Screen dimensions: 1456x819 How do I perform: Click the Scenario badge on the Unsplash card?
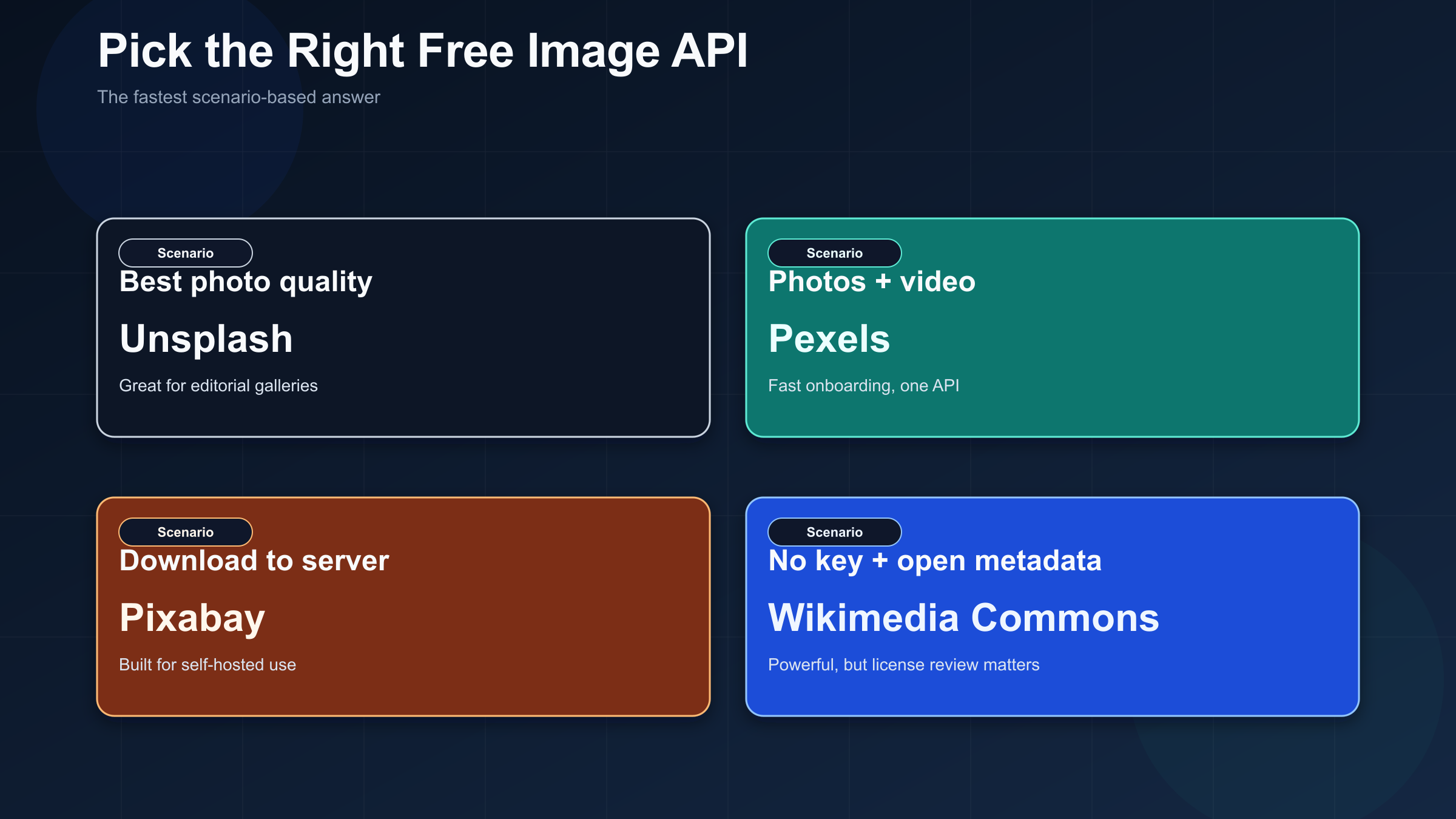pos(185,253)
